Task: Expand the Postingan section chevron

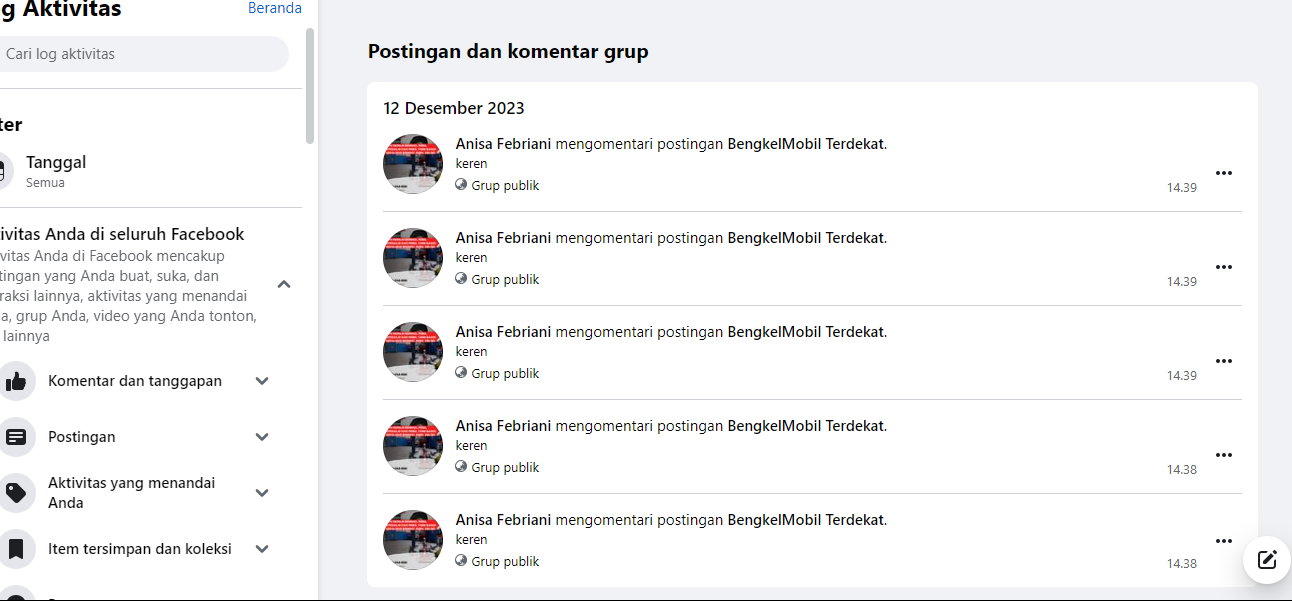Action: tap(262, 437)
